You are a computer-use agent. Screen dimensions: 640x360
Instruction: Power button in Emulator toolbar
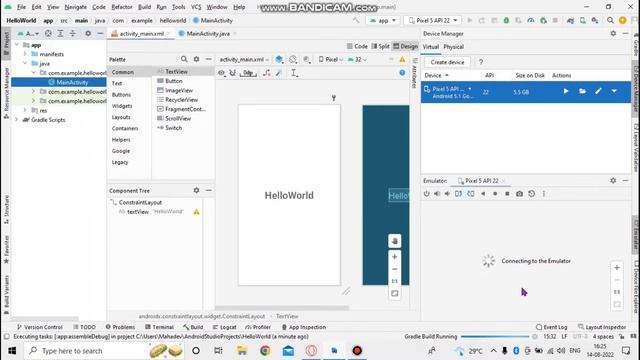(x=427, y=194)
